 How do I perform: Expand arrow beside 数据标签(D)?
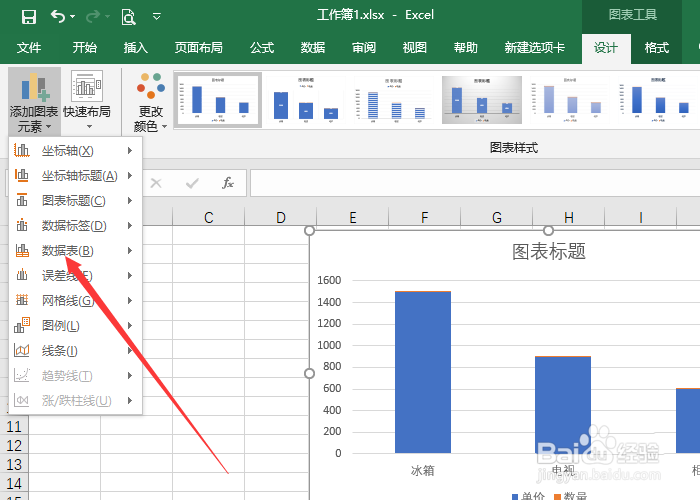coord(130,226)
